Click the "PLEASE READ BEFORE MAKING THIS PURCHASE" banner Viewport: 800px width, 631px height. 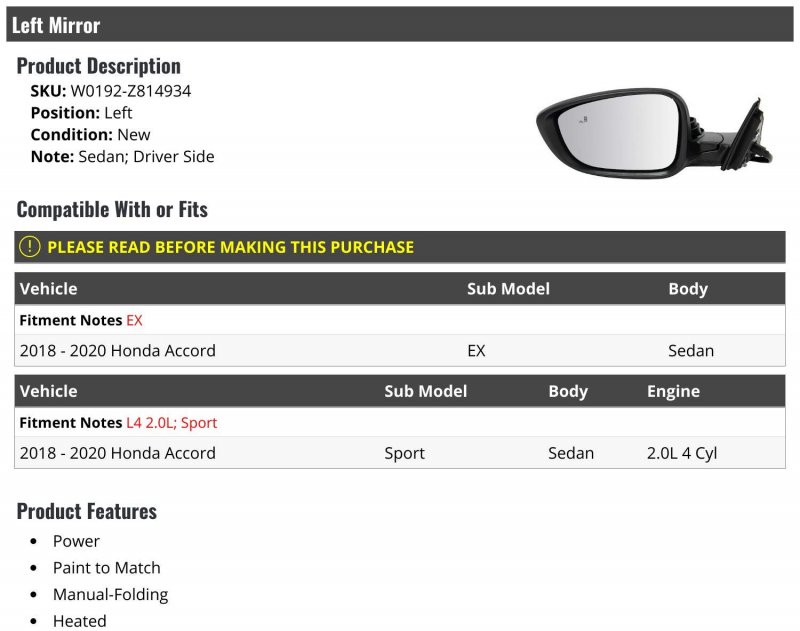pos(230,247)
